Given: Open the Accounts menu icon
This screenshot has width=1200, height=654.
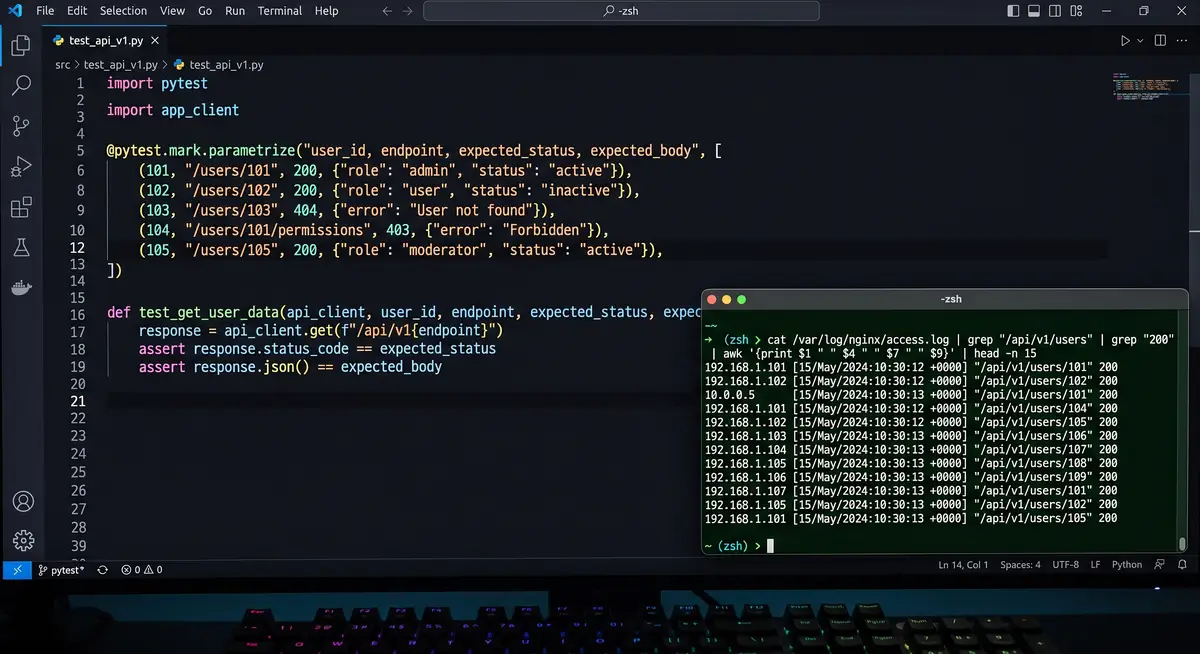Looking at the screenshot, I should [x=22, y=501].
